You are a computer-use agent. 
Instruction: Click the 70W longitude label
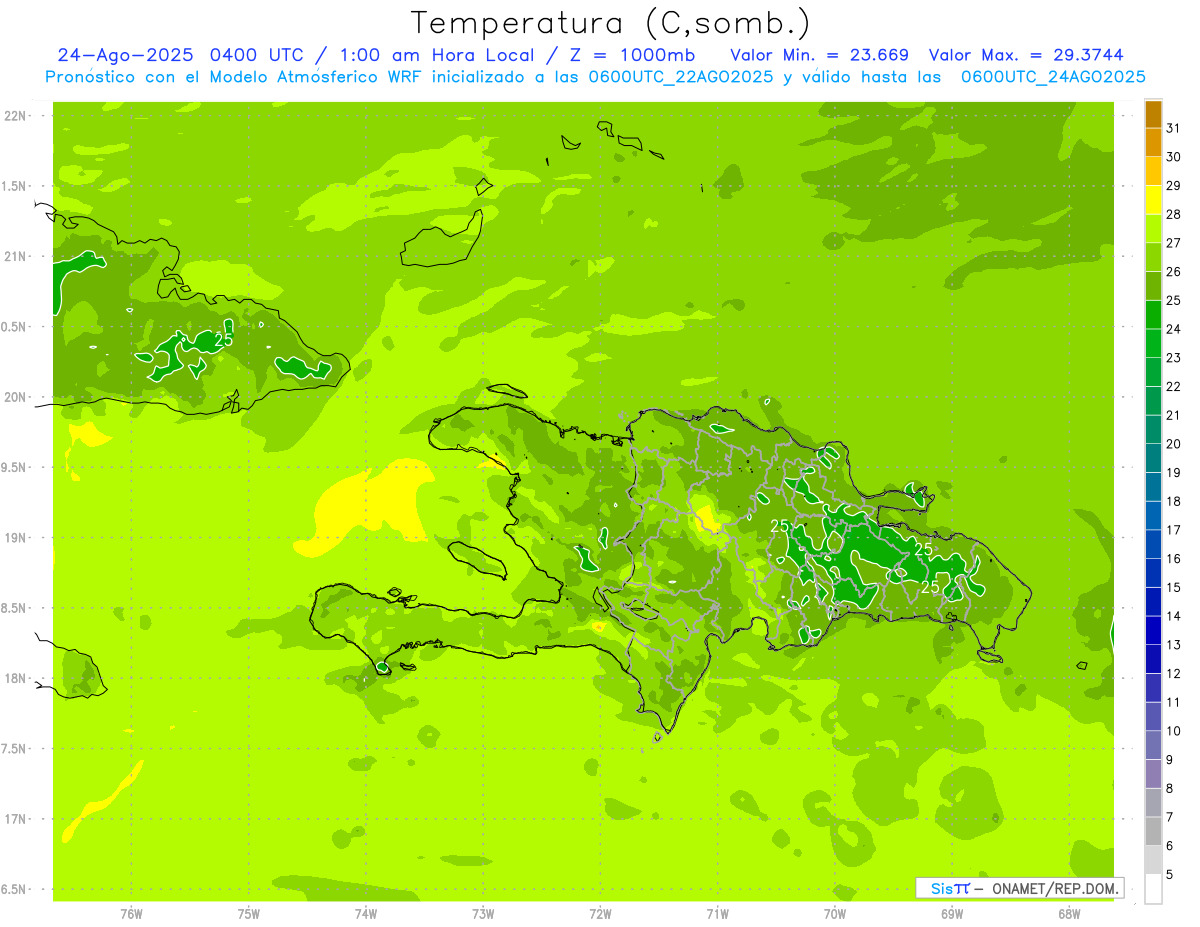pos(835,913)
